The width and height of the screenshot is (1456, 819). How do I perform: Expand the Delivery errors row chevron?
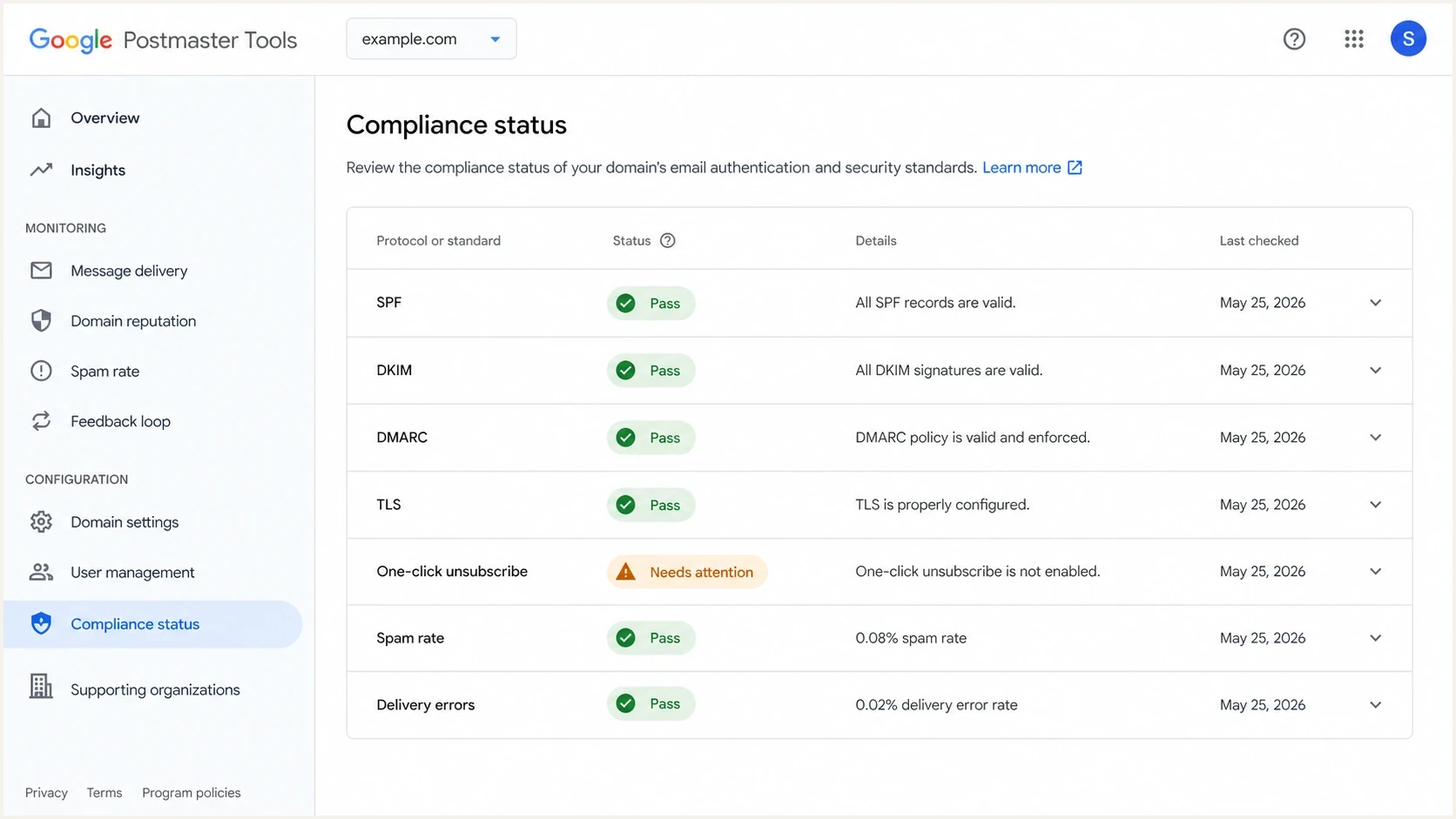click(1375, 705)
